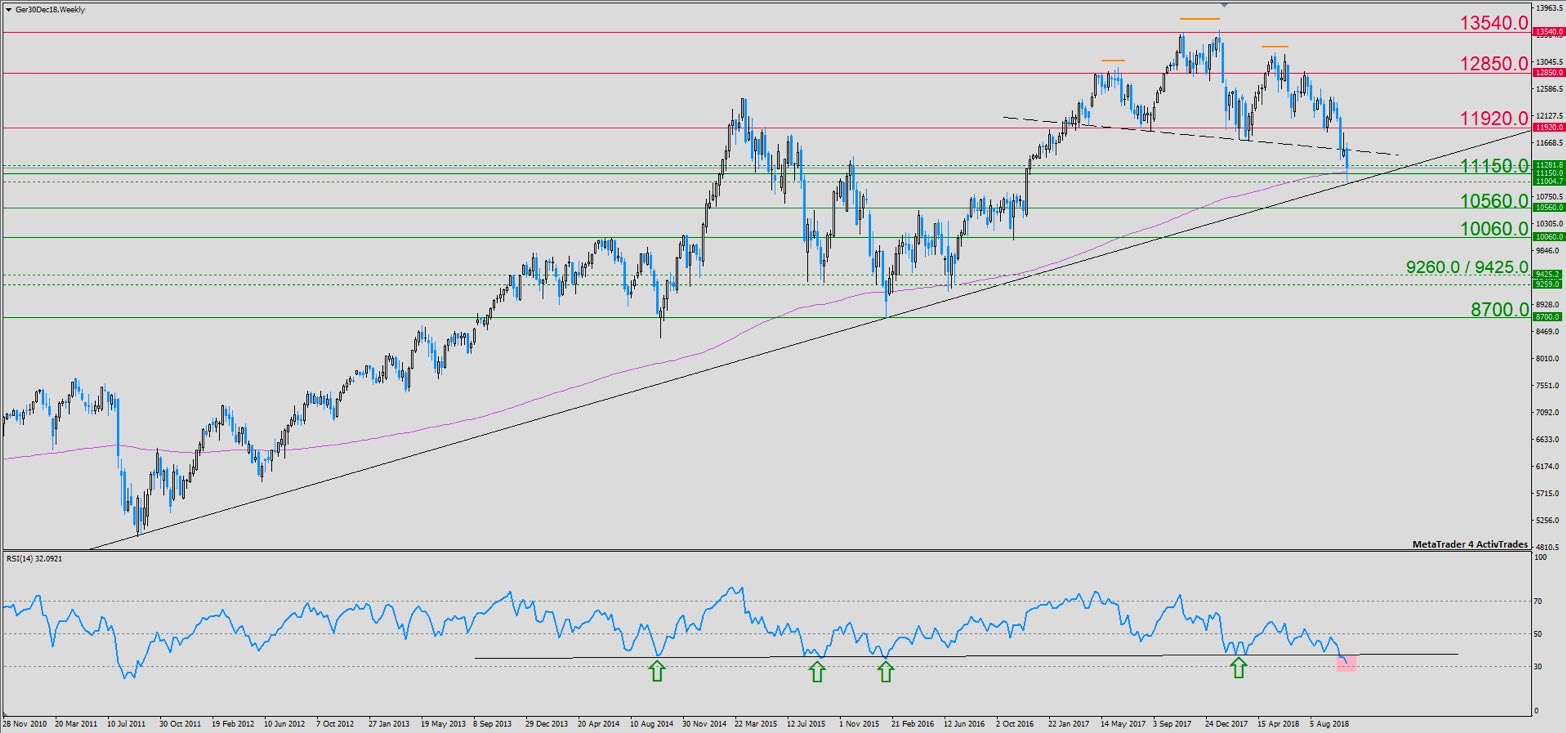Select the pink rectangle in the RSI panel

[1346, 662]
